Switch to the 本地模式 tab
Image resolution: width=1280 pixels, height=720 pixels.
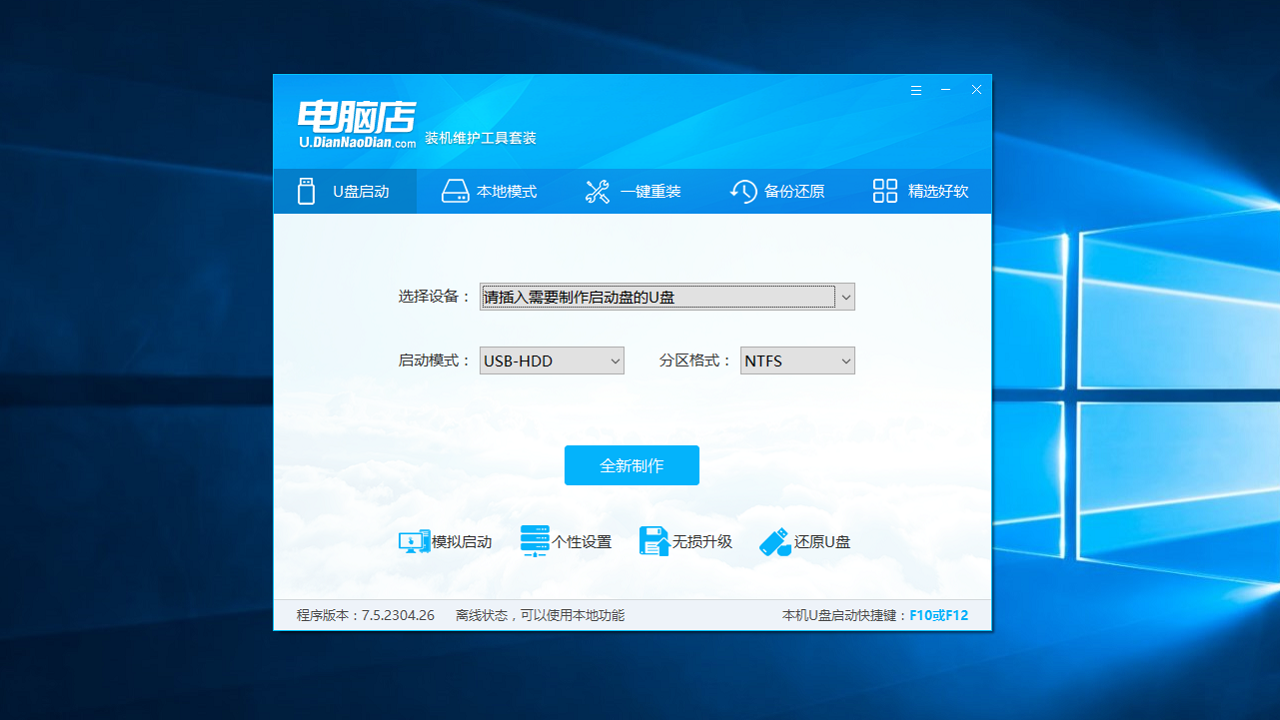coord(490,191)
